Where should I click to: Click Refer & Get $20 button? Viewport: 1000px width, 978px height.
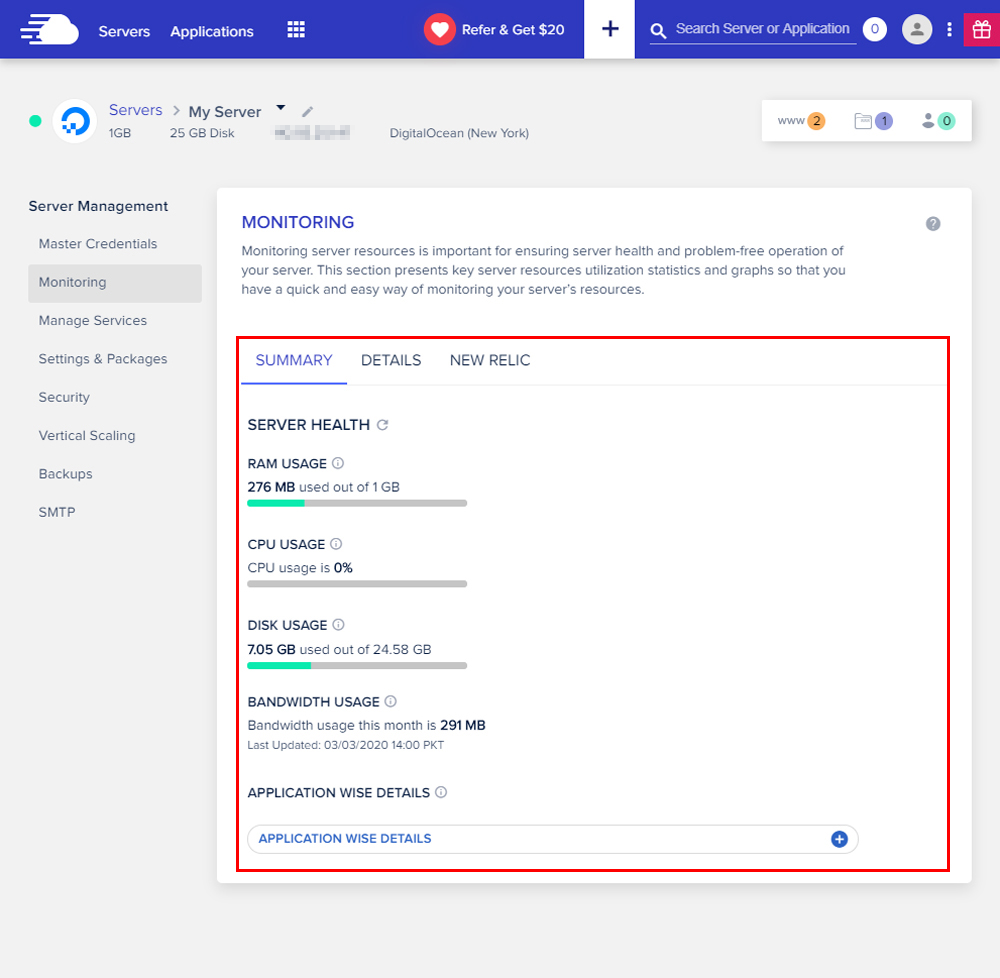tap(495, 29)
